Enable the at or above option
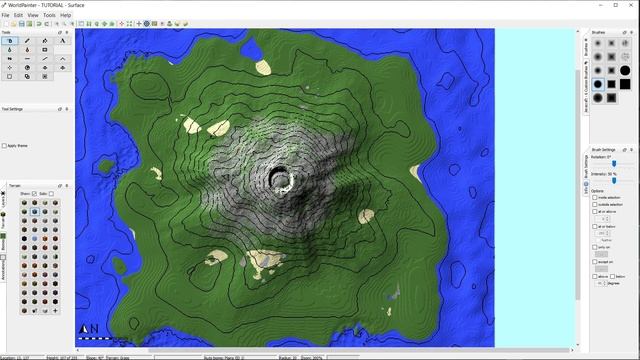The width and height of the screenshot is (640, 360). tap(595, 211)
